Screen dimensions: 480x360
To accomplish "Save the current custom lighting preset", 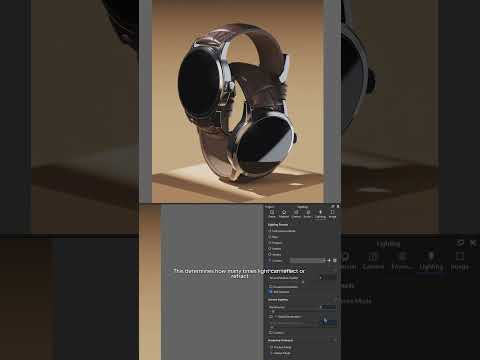I will pyautogui.click(x=335, y=260).
